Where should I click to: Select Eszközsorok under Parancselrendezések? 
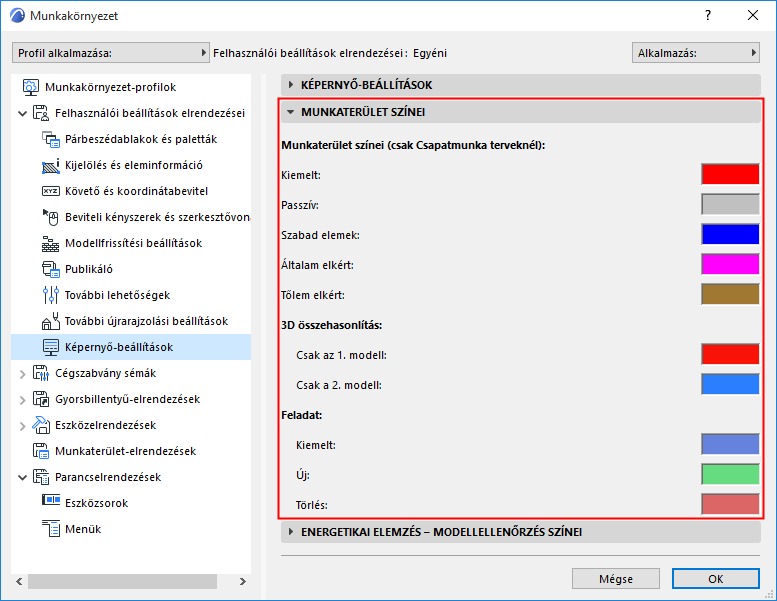(x=97, y=503)
